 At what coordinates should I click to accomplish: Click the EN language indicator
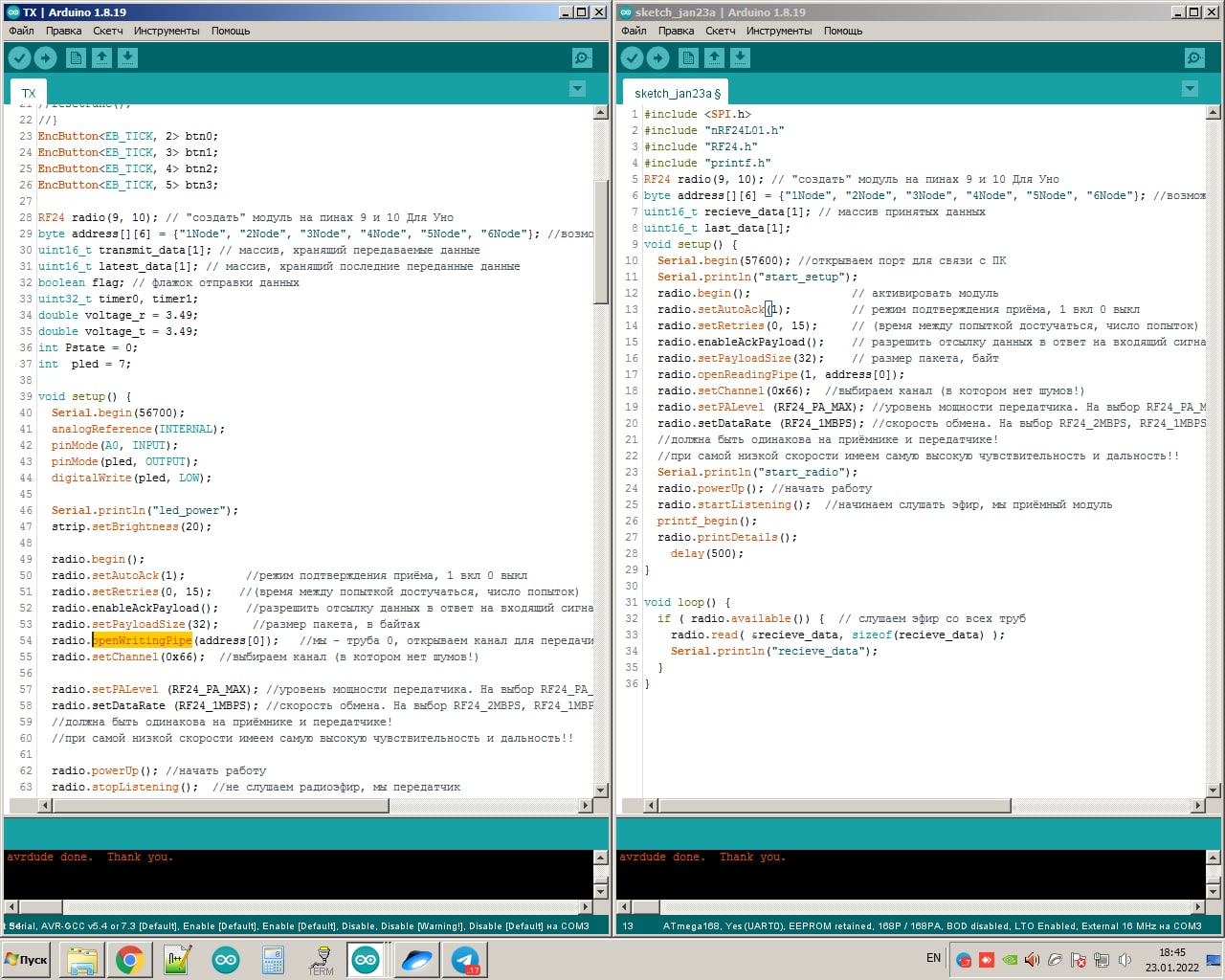933,958
